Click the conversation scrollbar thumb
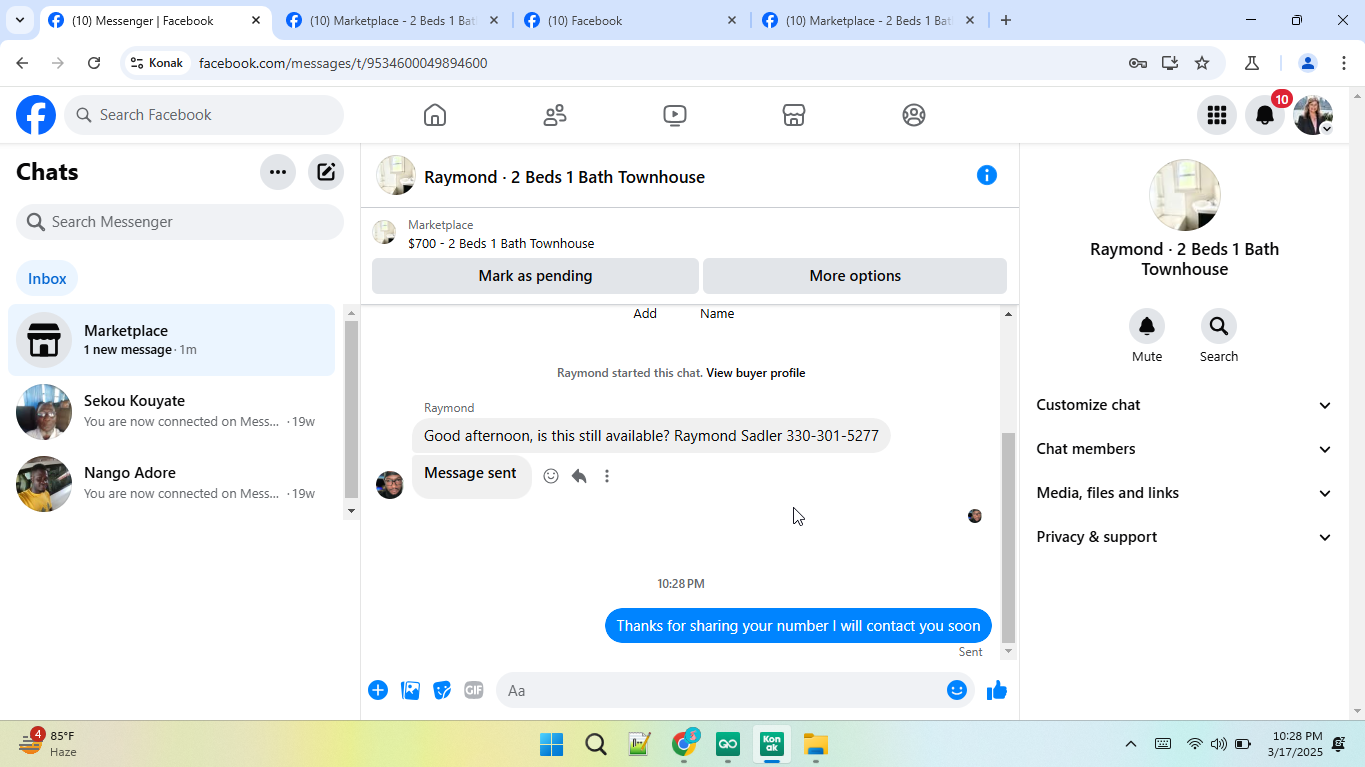 [1008, 537]
